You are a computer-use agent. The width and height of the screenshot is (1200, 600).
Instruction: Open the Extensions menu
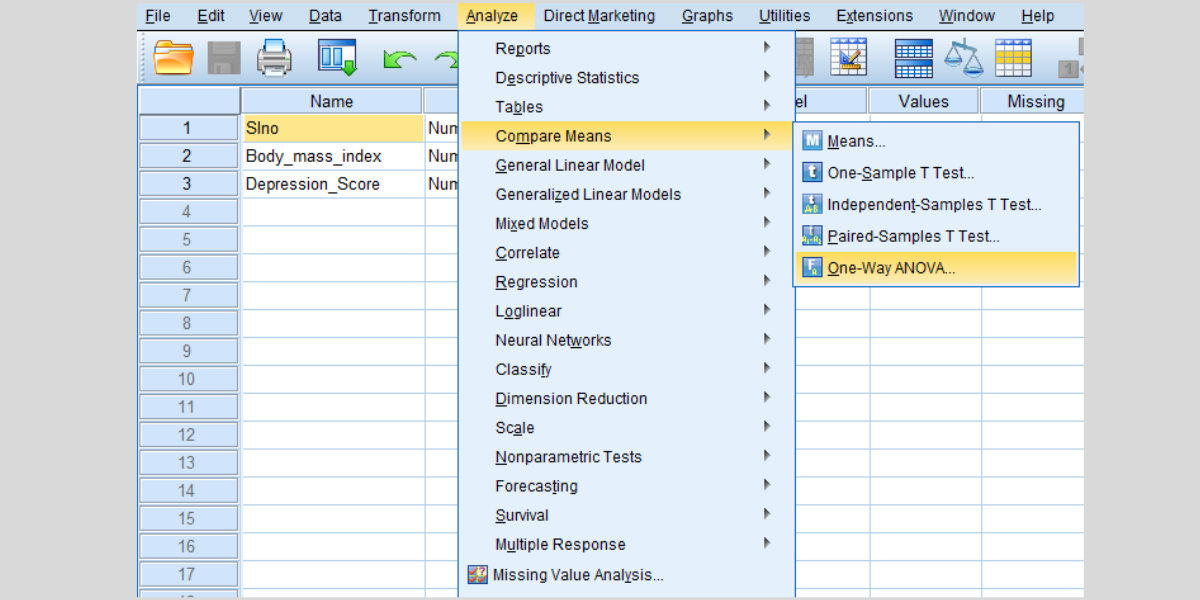(874, 16)
